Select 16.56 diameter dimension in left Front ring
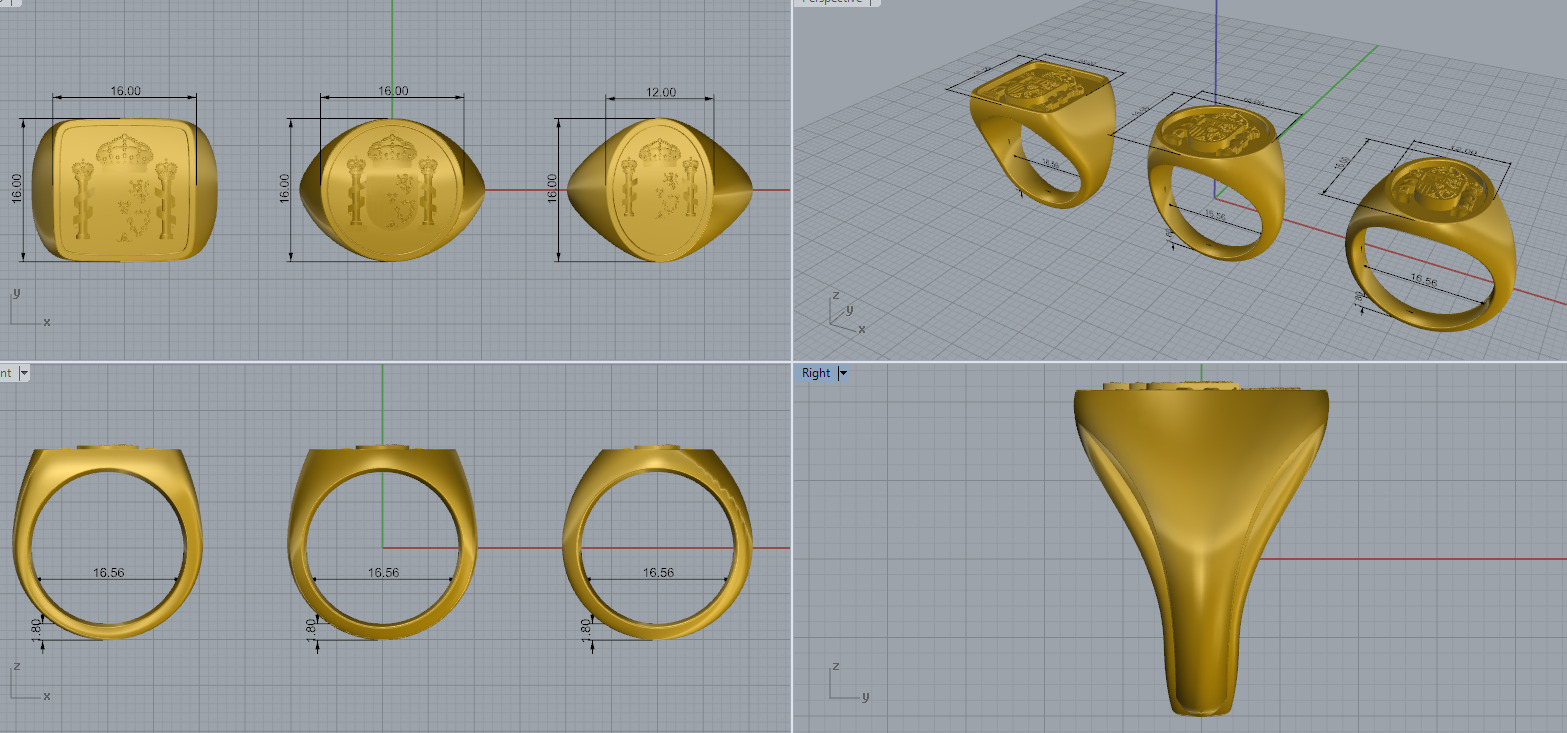This screenshot has height=733, width=1567. 109,573
